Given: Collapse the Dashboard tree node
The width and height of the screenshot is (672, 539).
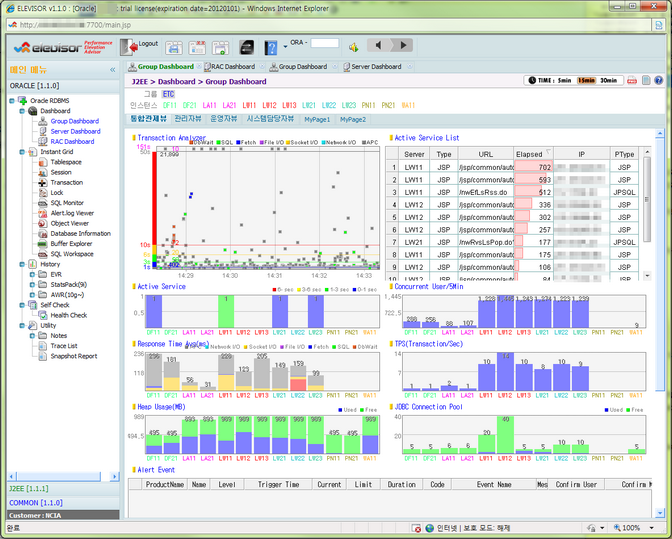Looking at the screenshot, I should pos(22,111).
